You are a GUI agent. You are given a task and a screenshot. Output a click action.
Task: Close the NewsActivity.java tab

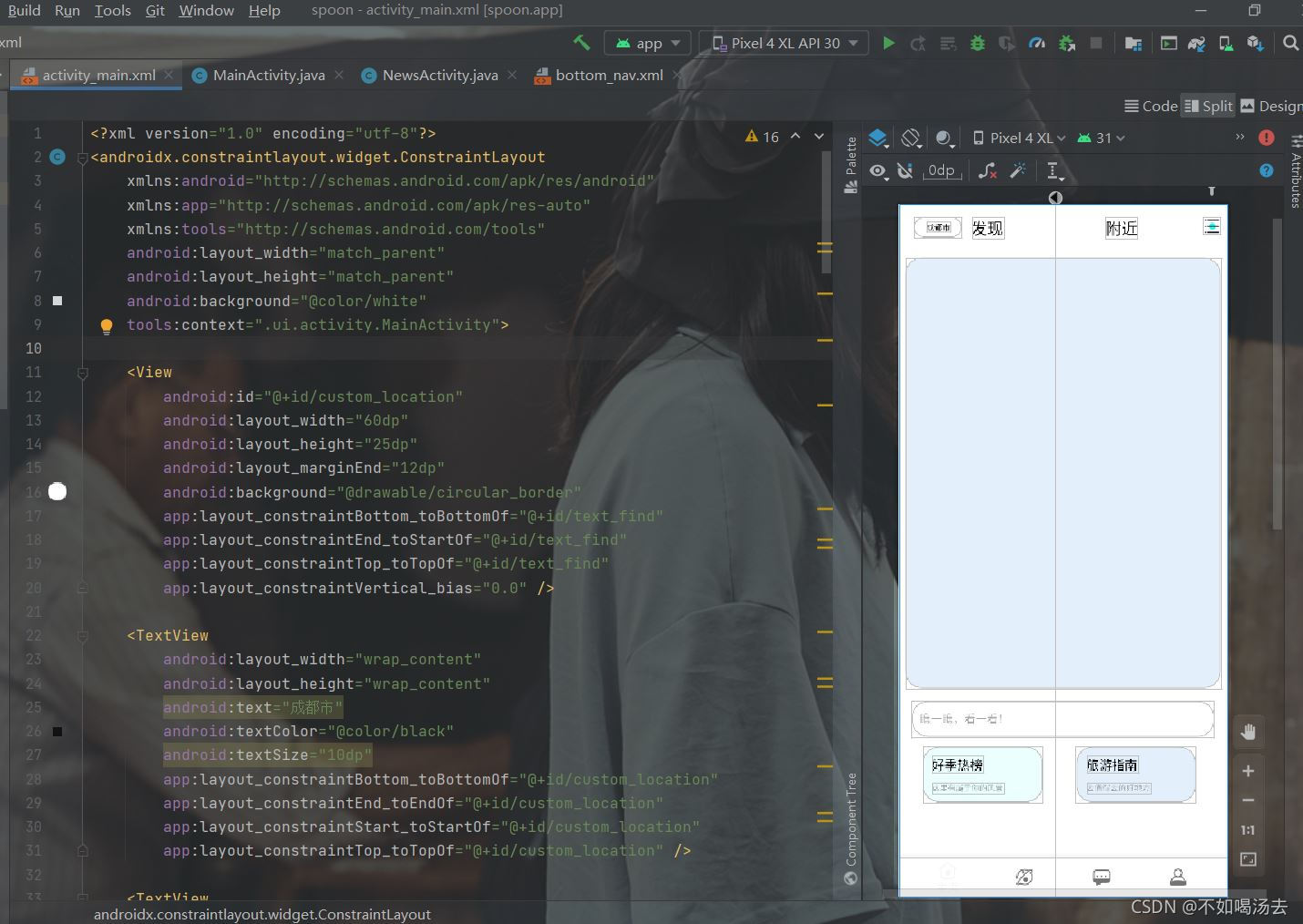[511, 75]
